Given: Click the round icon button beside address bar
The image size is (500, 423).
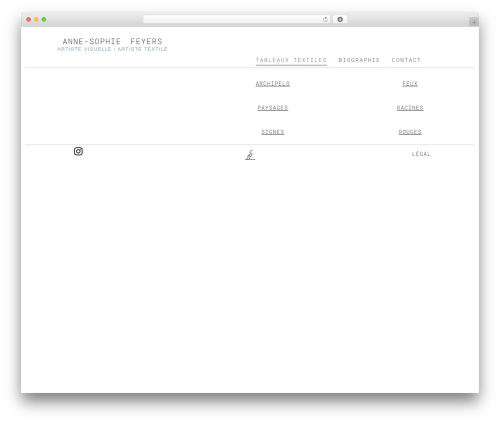Looking at the screenshot, I should (340, 20).
